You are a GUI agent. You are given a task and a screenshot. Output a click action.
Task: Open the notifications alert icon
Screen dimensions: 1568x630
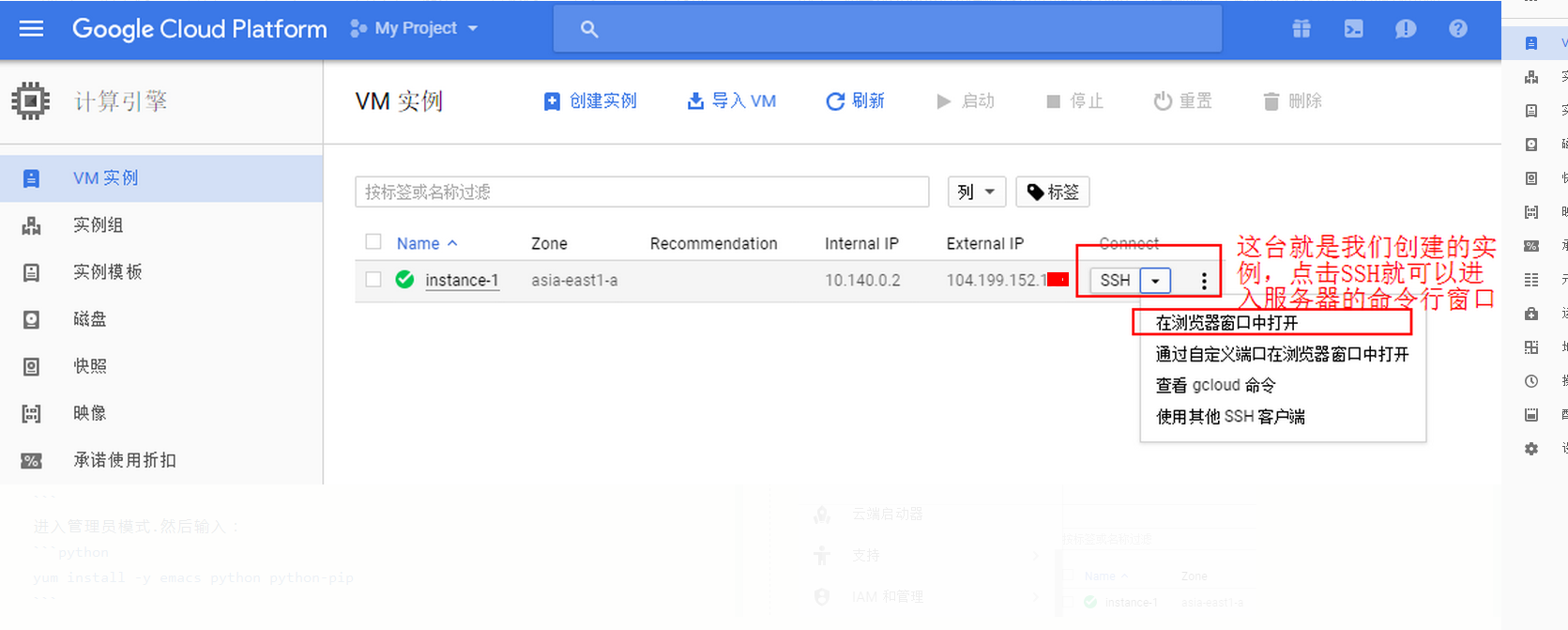(x=1406, y=29)
